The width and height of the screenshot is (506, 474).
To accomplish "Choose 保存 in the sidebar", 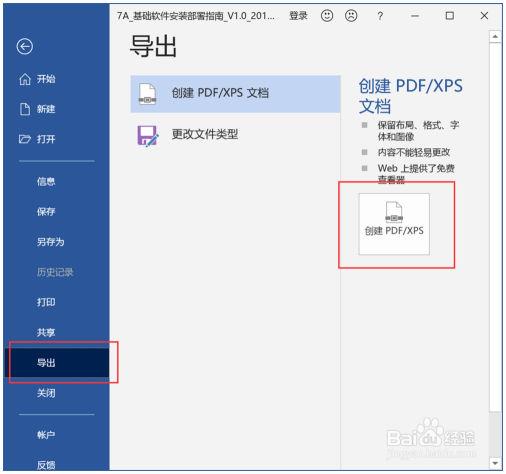I will [46, 211].
